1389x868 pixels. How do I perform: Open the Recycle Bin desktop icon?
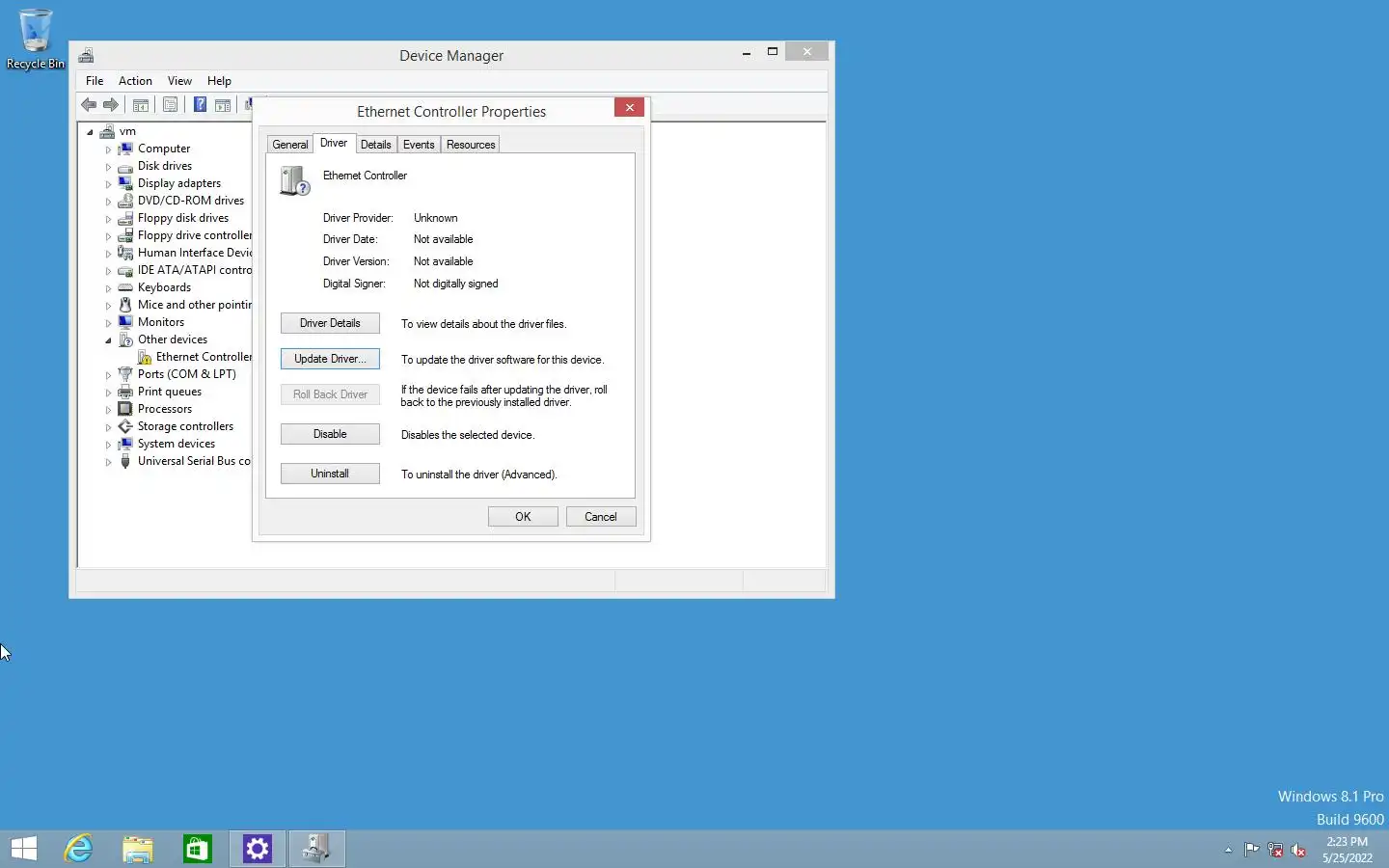(36, 40)
